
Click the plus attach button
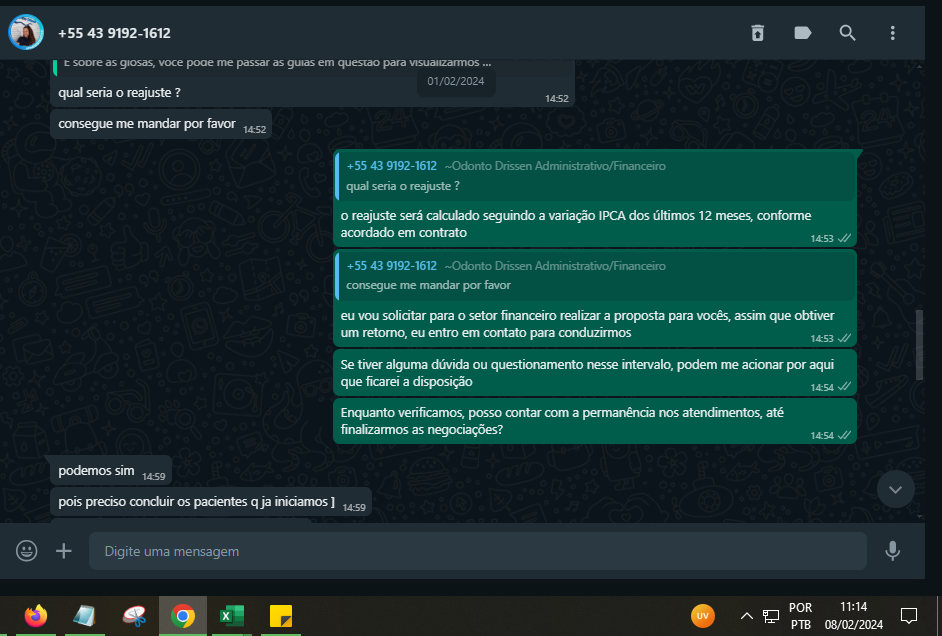pos(64,551)
